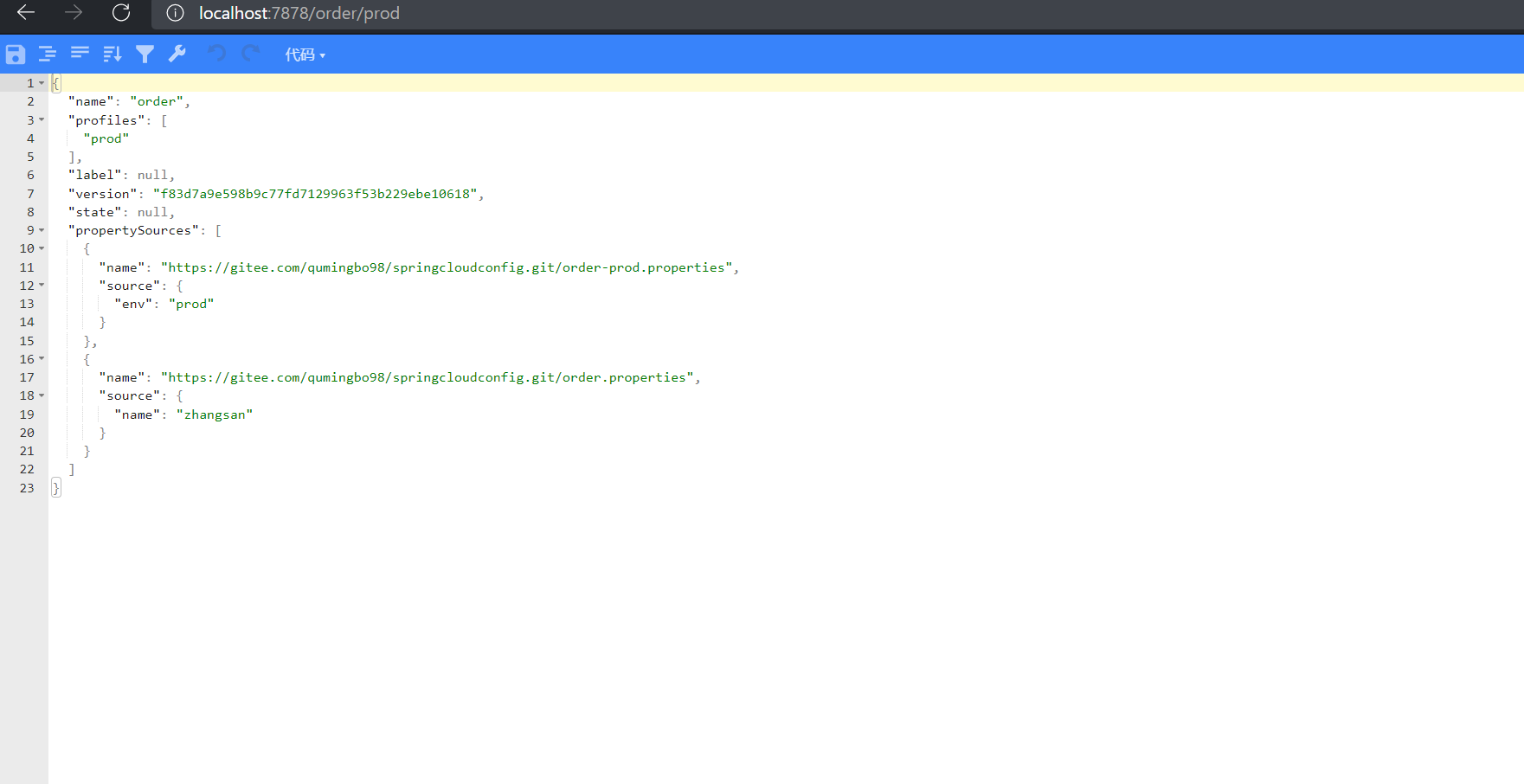Click the site info icon in address bar
This screenshot has height=784, width=1524.
pyautogui.click(x=175, y=13)
